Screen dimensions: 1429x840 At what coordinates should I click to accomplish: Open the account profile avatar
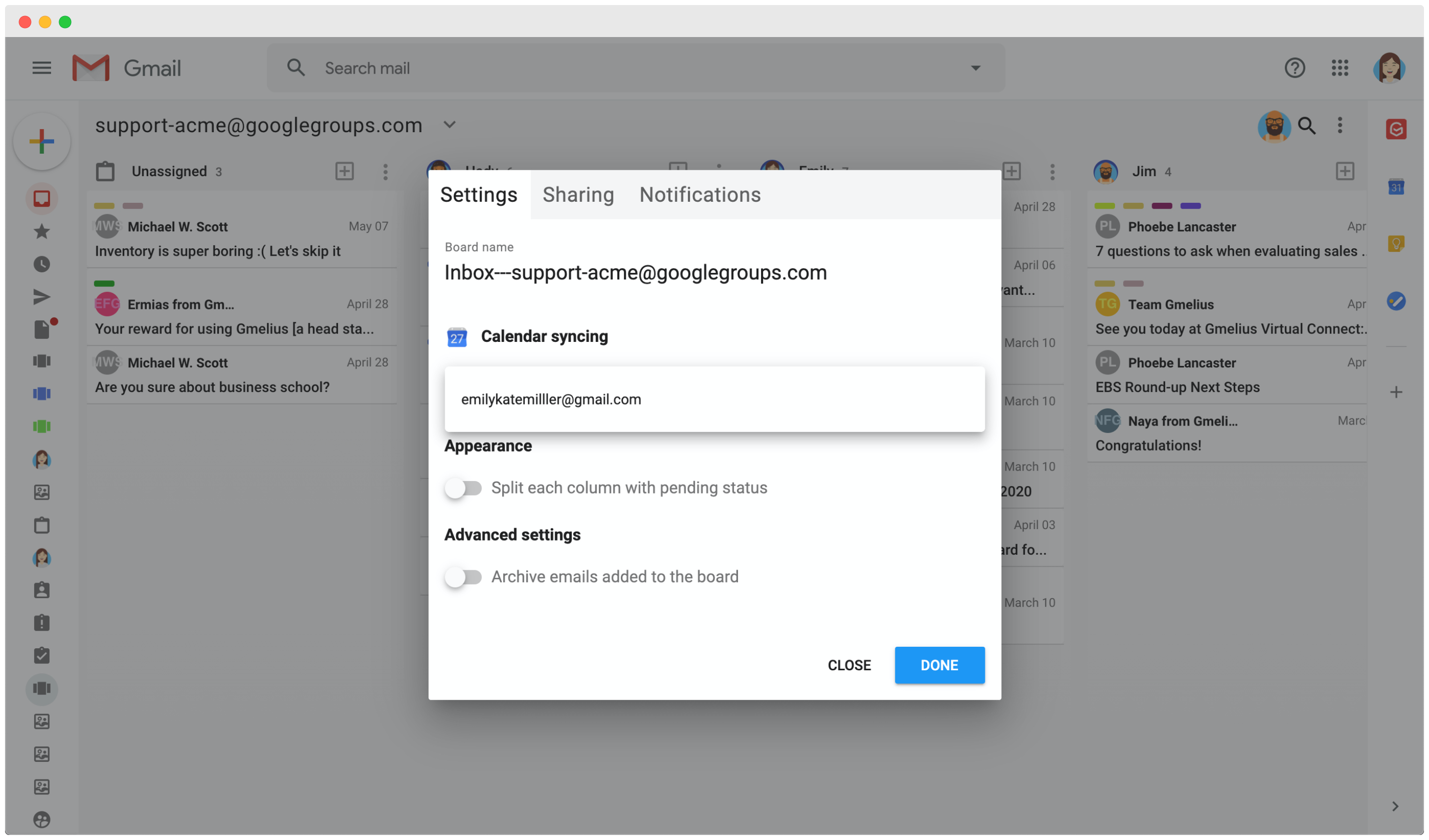coord(1389,68)
